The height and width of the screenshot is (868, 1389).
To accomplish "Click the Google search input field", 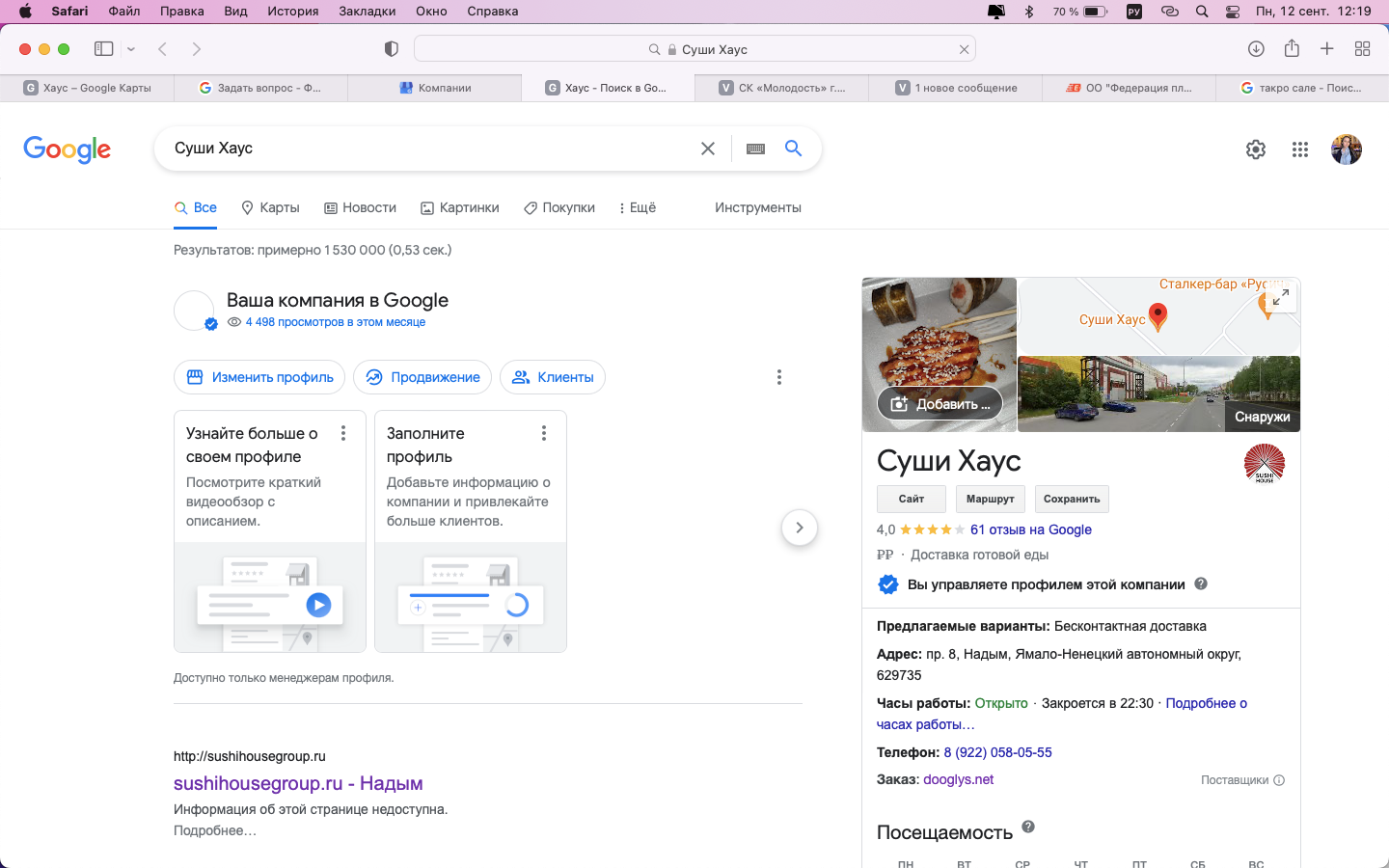I will click(x=429, y=149).
